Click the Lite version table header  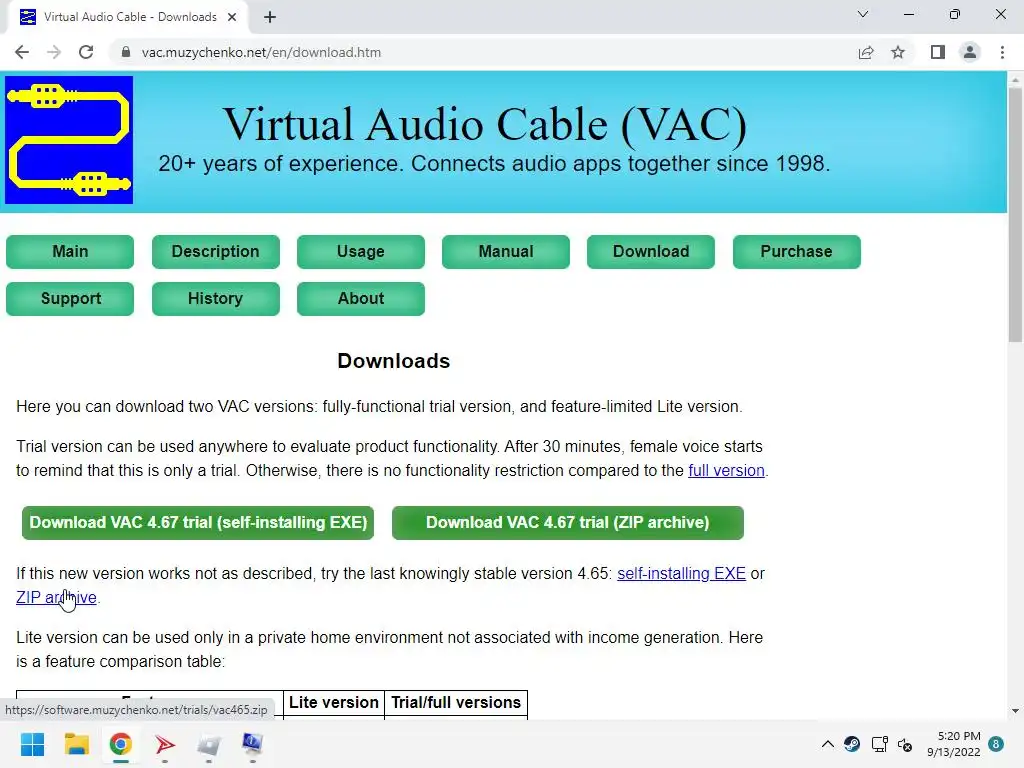click(334, 703)
